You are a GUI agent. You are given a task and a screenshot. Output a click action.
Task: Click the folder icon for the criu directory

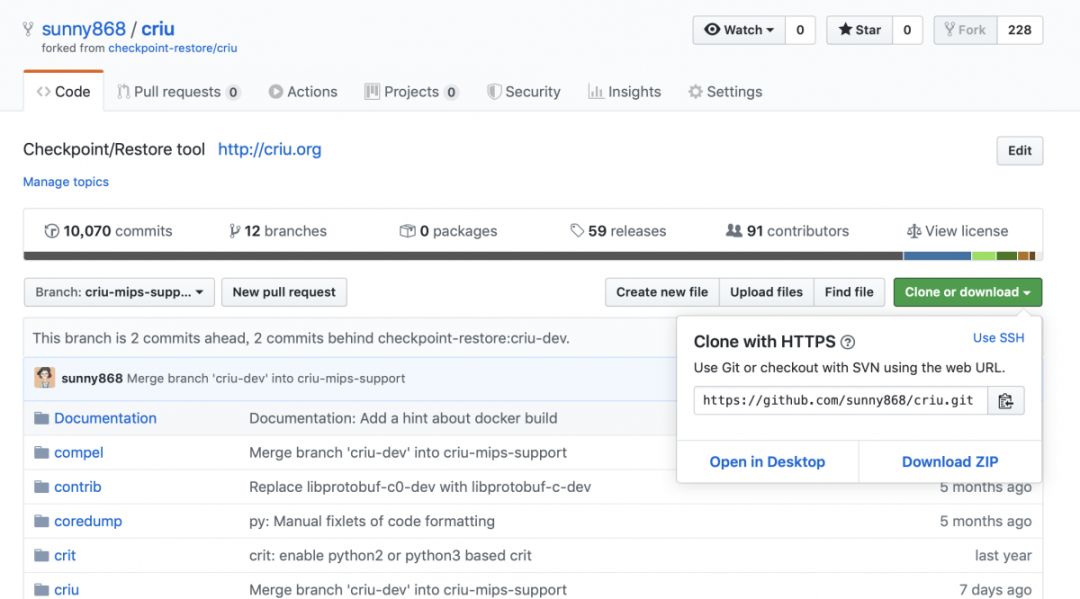pos(41,590)
